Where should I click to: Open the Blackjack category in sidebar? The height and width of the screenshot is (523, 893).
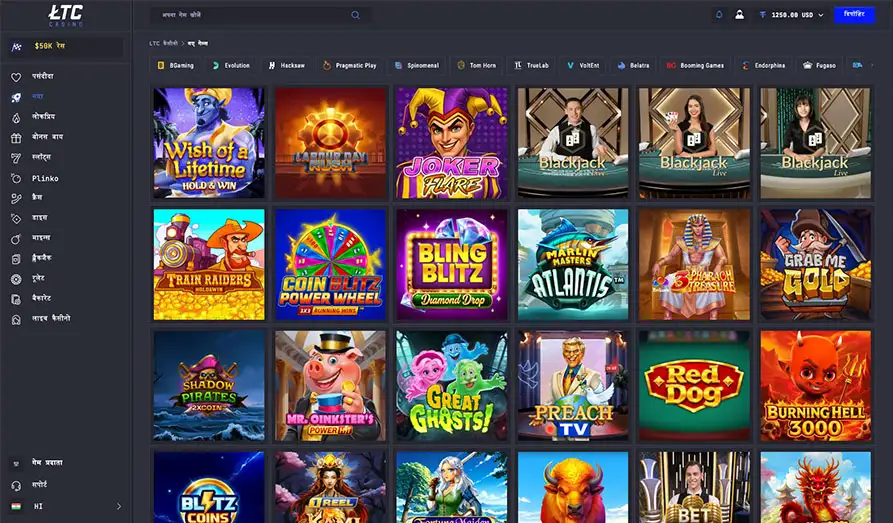42,258
